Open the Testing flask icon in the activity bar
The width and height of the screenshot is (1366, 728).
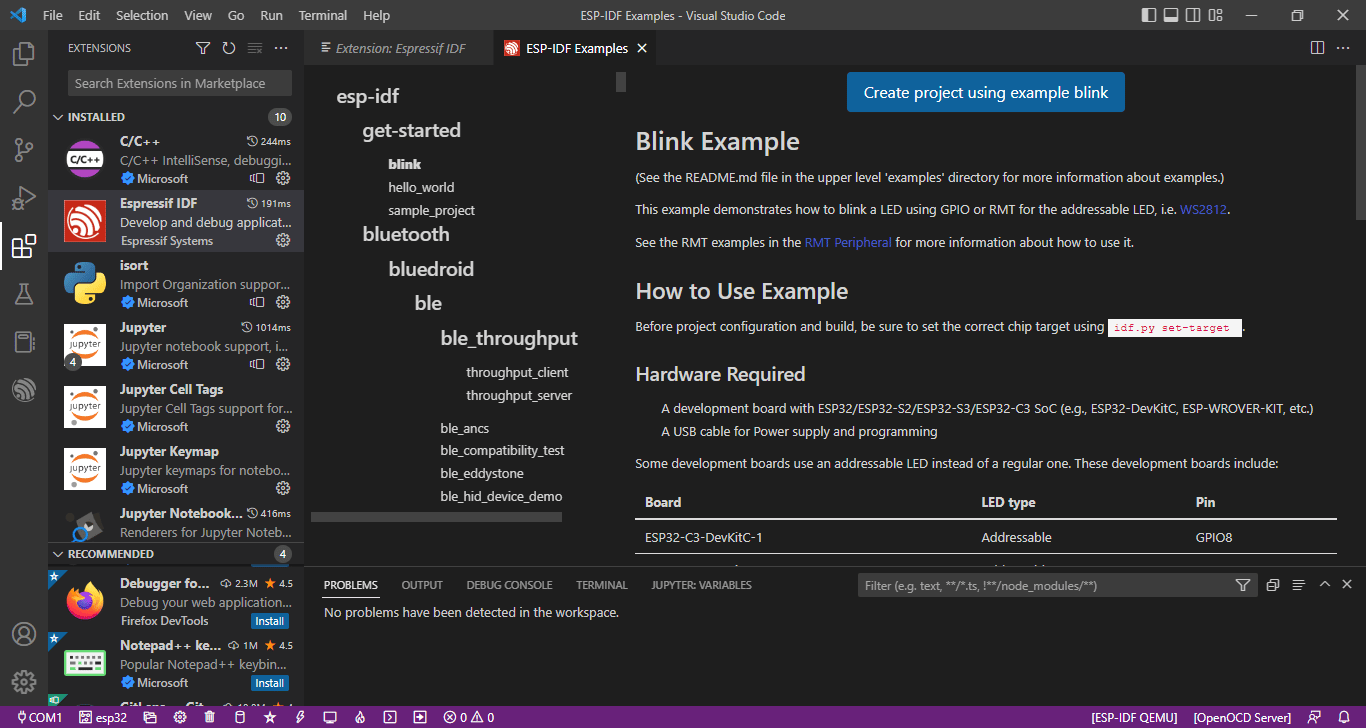24,294
